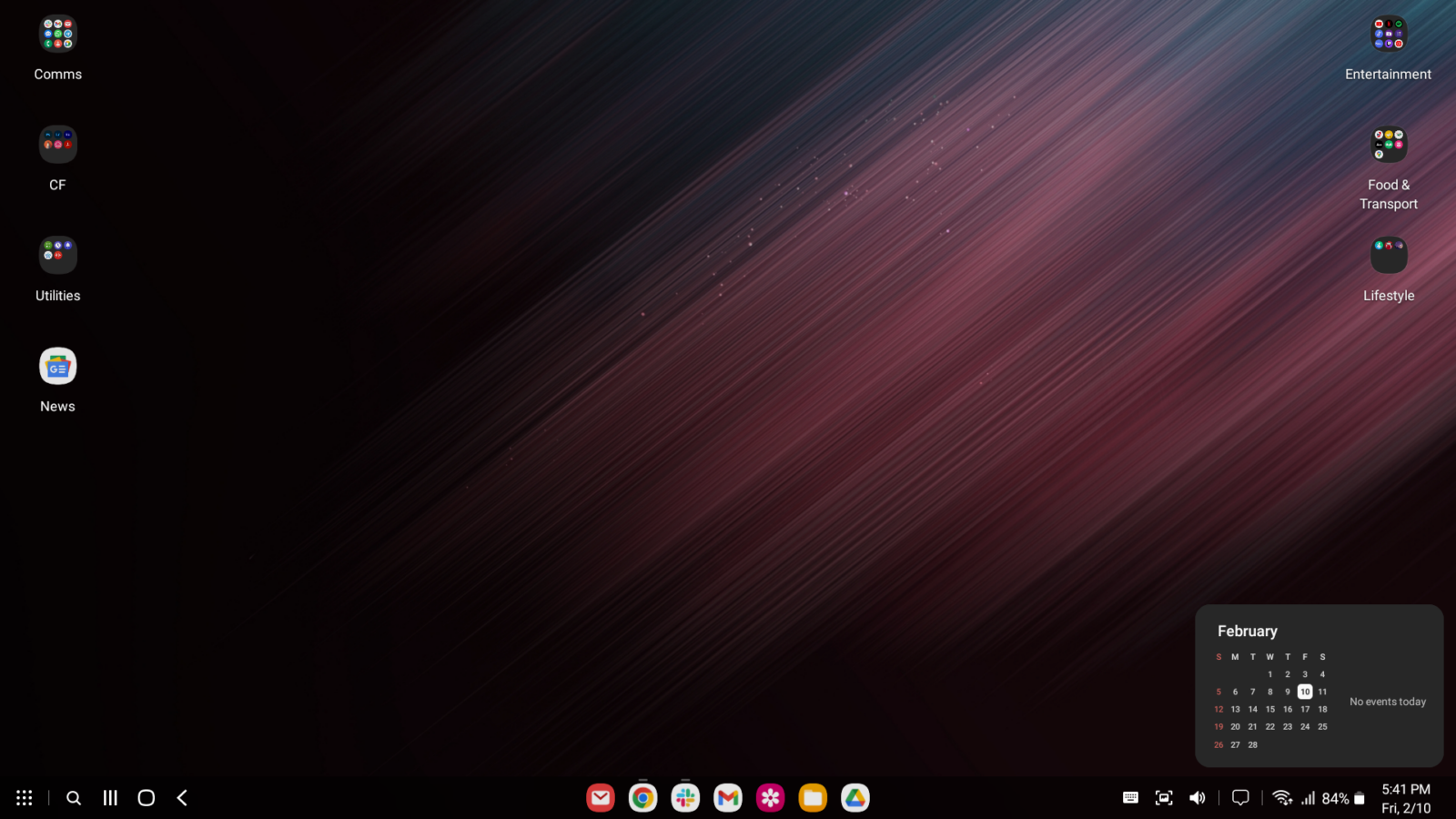This screenshot has width=1456, height=819.
Task: Open My Files from the taskbar
Action: click(813, 798)
